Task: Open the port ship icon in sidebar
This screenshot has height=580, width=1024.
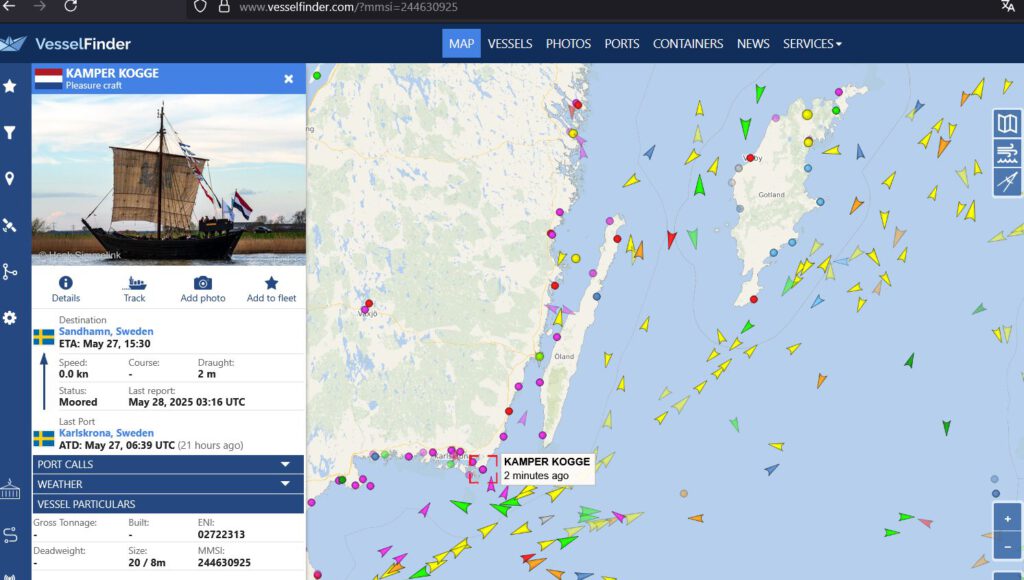Action: (10, 489)
